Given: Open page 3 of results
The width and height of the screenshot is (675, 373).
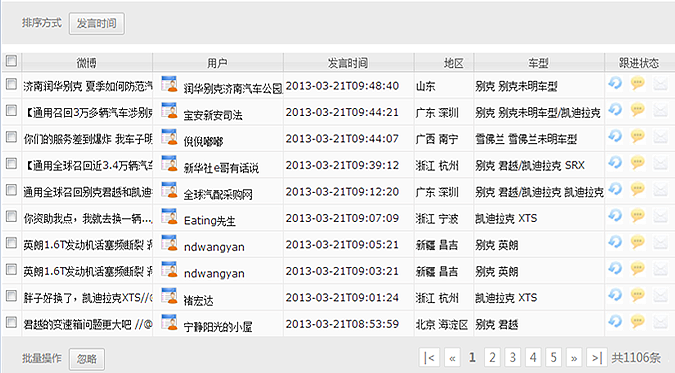Looking at the screenshot, I should (513, 357).
